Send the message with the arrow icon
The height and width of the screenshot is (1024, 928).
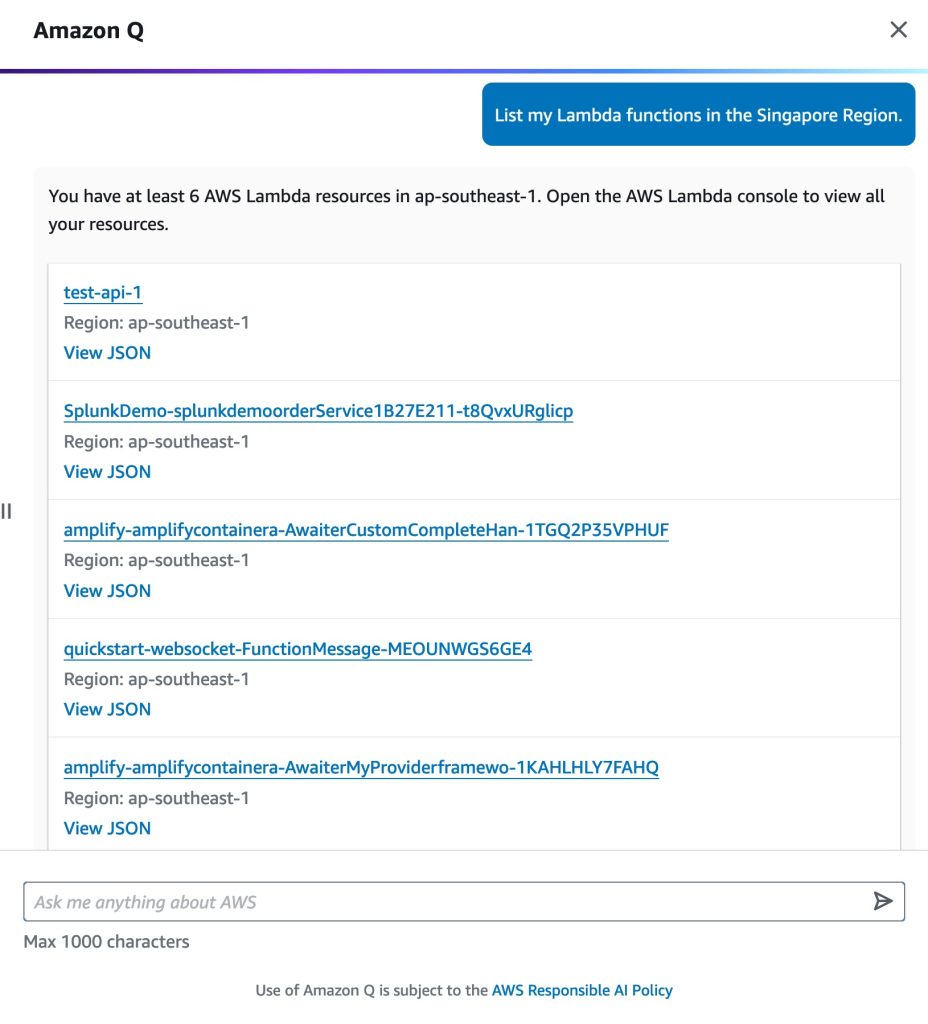click(883, 901)
